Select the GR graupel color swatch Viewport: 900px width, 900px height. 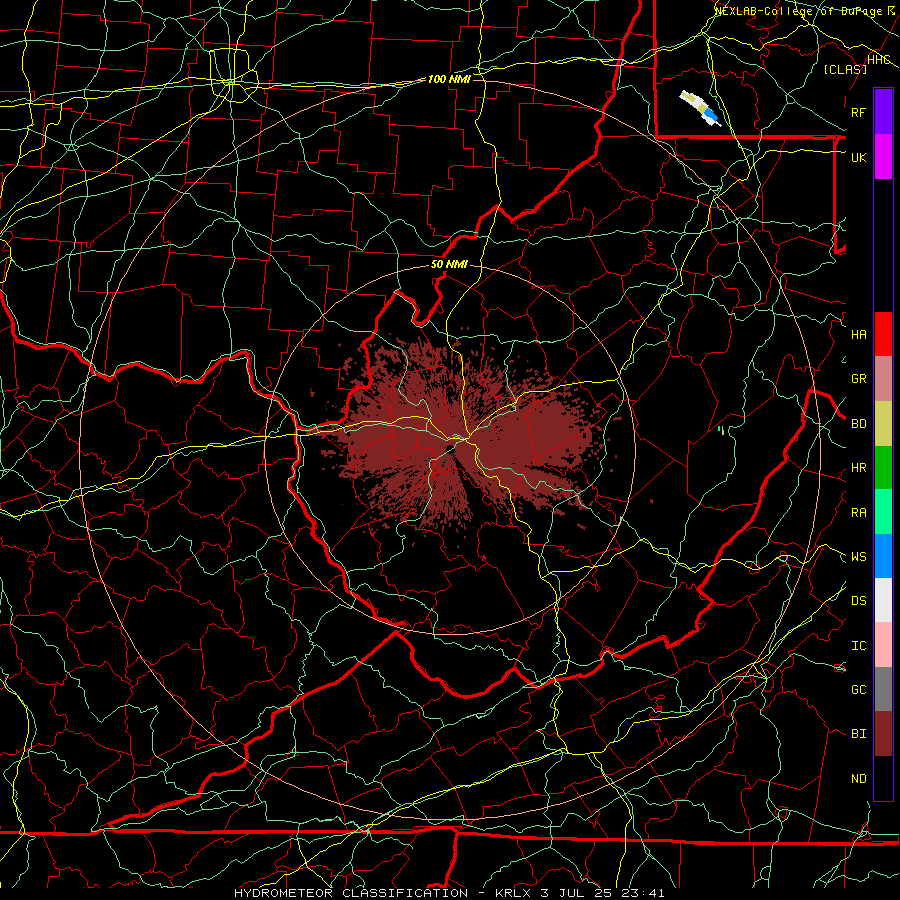click(883, 379)
